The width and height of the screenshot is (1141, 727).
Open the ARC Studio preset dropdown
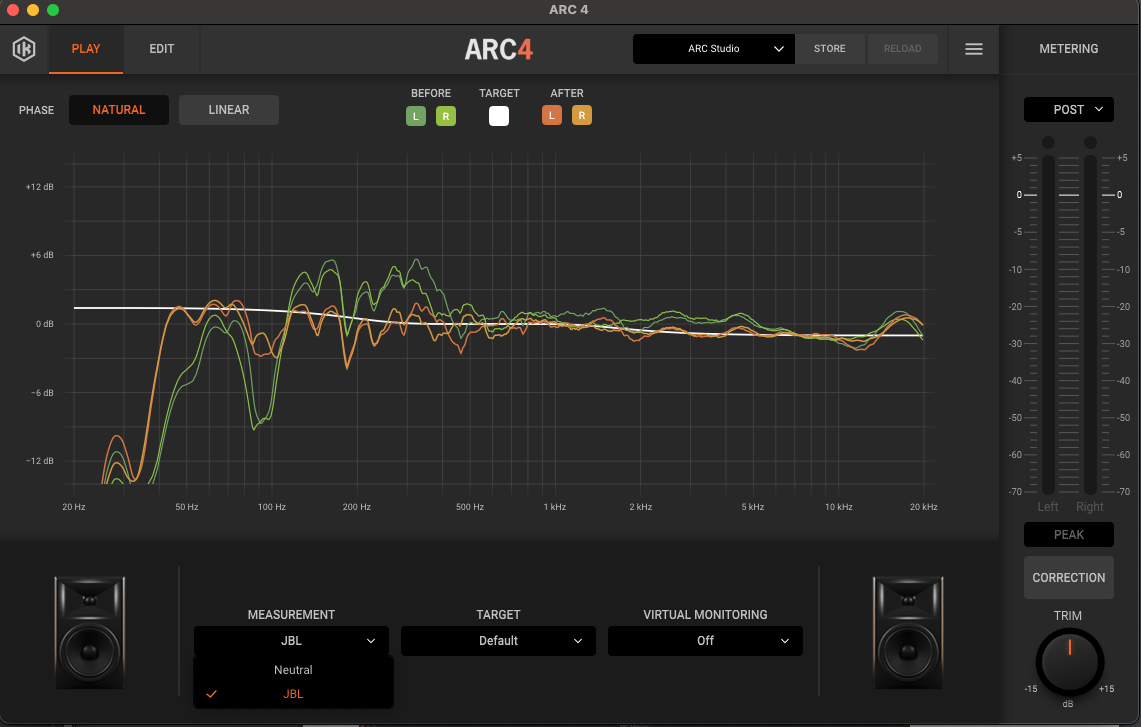click(x=713, y=49)
